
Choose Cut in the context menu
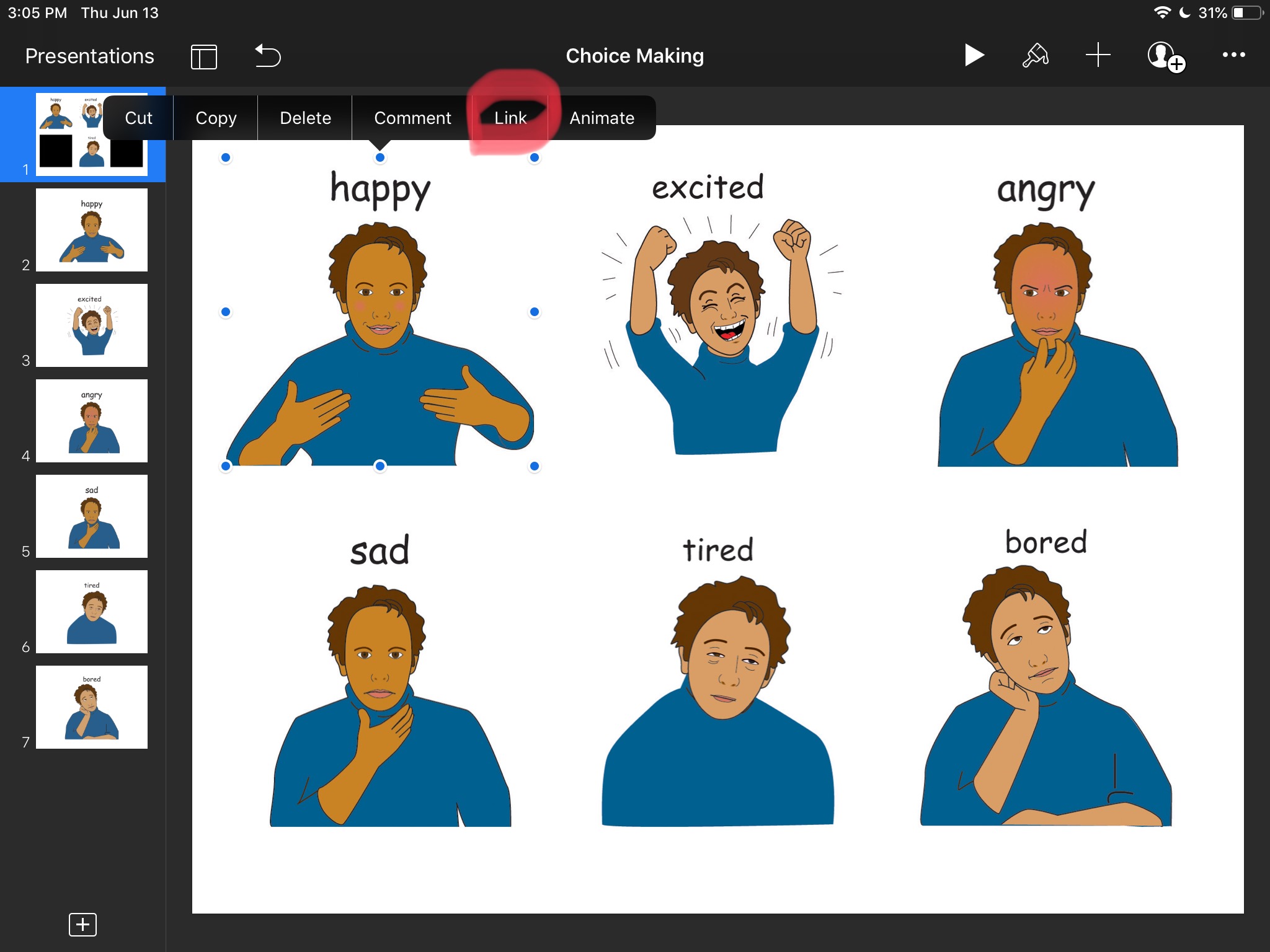138,118
